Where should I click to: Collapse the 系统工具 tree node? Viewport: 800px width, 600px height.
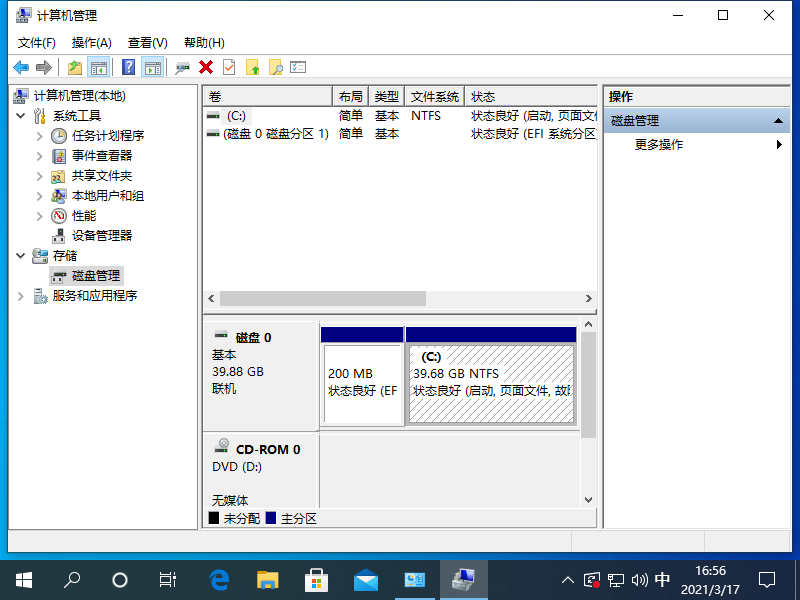22,115
